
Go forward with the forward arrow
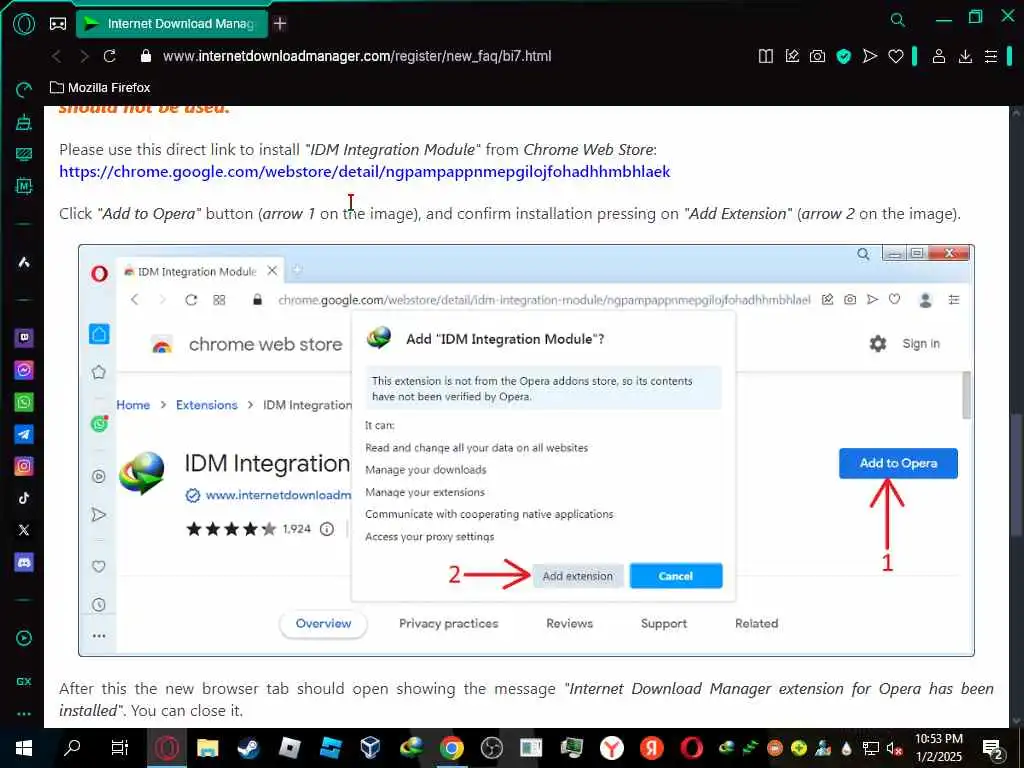tap(84, 56)
